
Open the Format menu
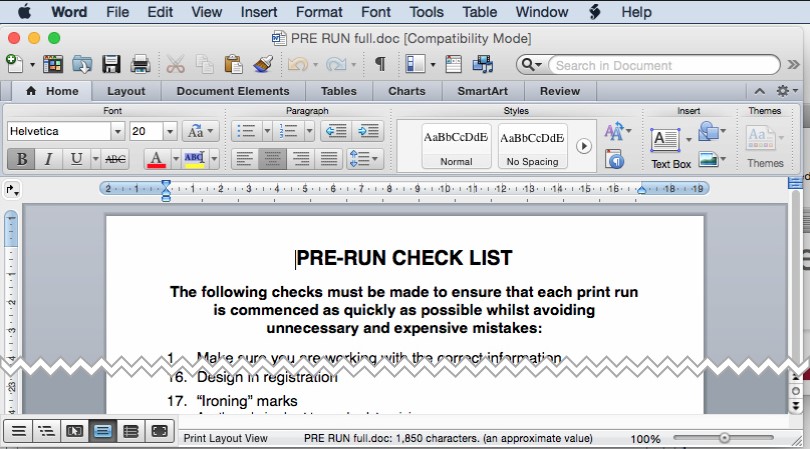[x=319, y=12]
